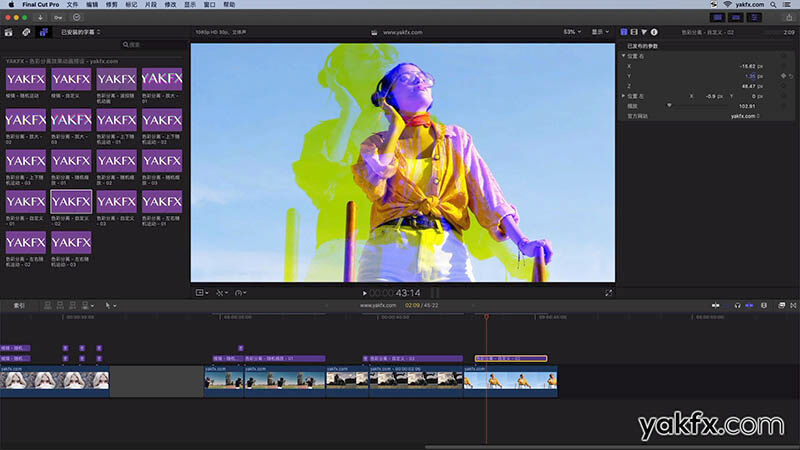The image size is (800, 450).
Task: Reset the Y parameter with arrow icon
Action: click(790, 76)
